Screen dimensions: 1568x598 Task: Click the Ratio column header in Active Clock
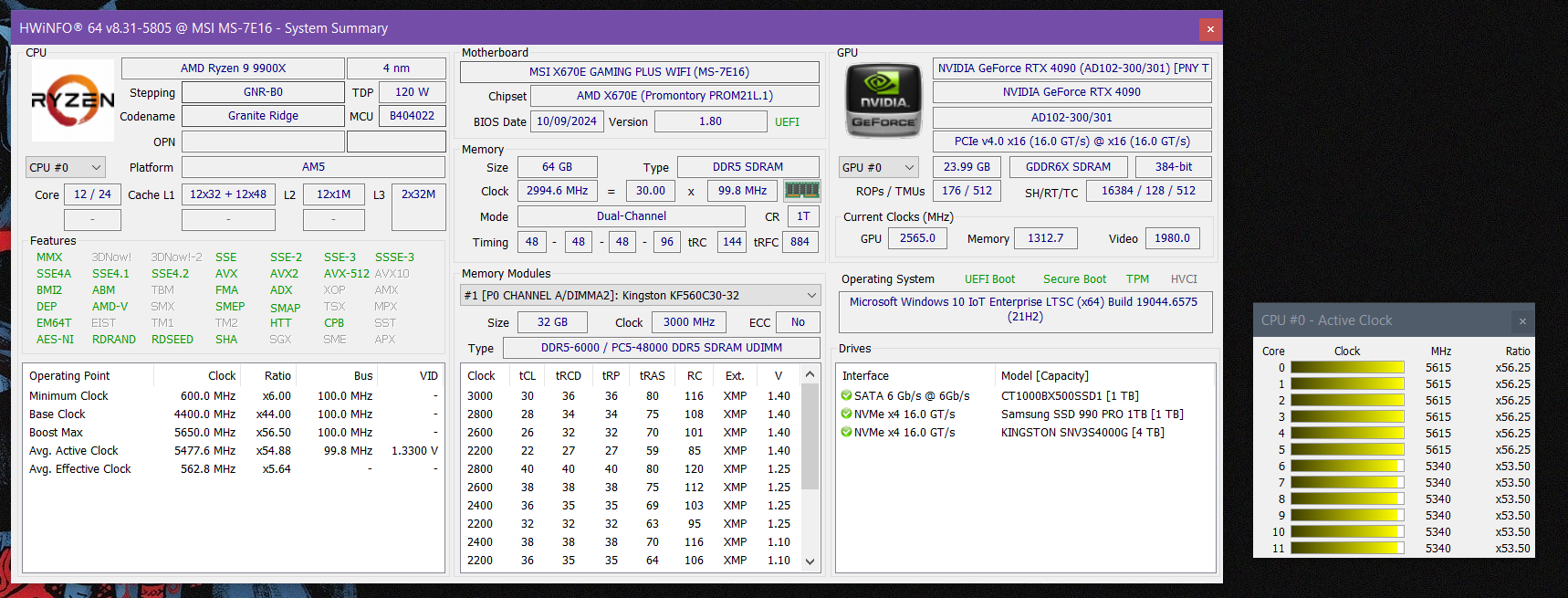1518,351
